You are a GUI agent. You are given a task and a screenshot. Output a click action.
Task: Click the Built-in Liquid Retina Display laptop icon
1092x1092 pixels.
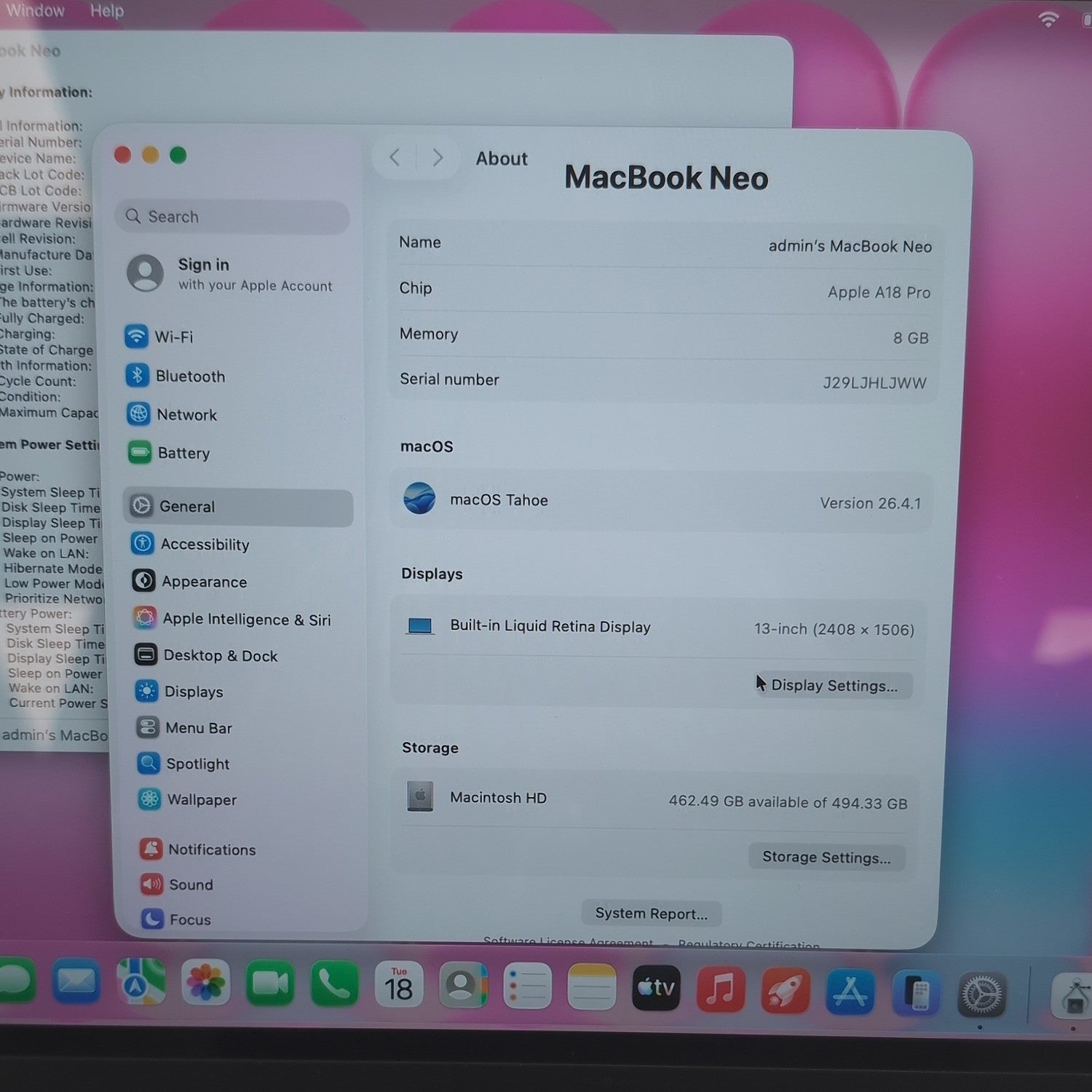[x=420, y=626]
